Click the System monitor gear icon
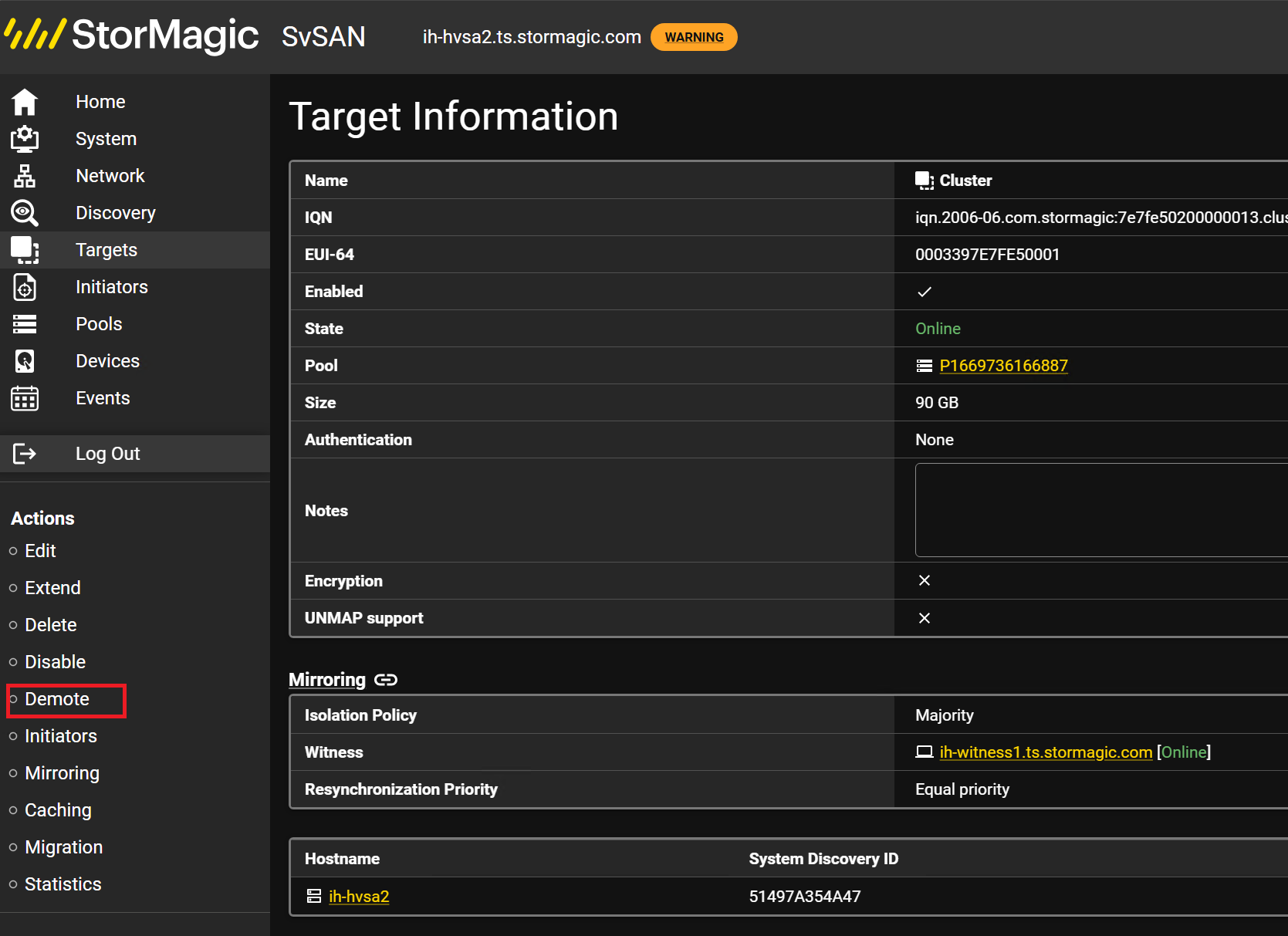Viewport: 1288px width, 936px height. tap(25, 139)
